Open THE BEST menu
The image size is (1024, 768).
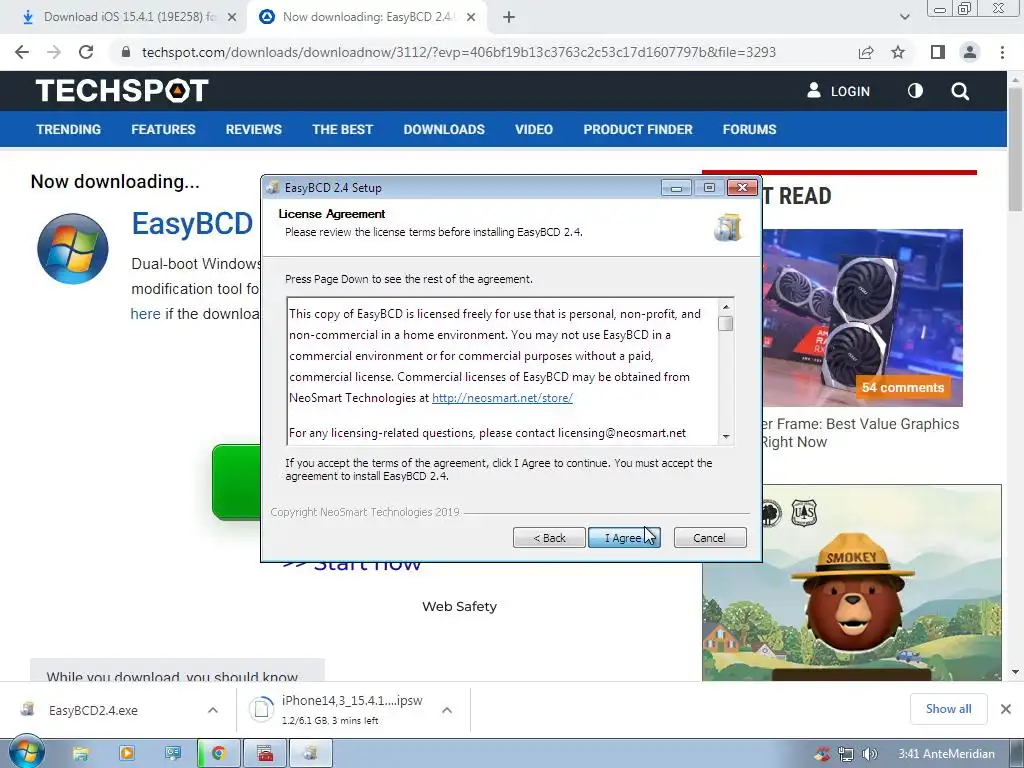[x=342, y=129]
